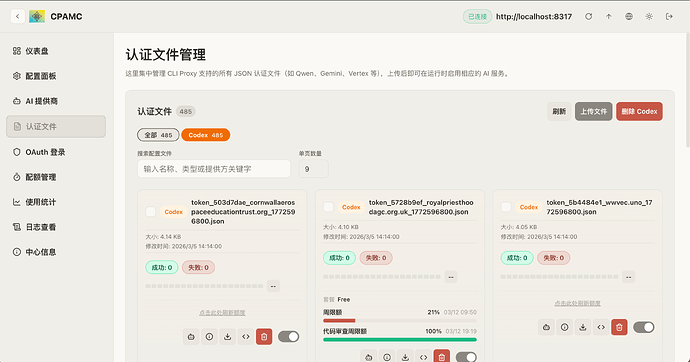Click the usage statistics chart icon

pyautogui.click(x=17, y=202)
